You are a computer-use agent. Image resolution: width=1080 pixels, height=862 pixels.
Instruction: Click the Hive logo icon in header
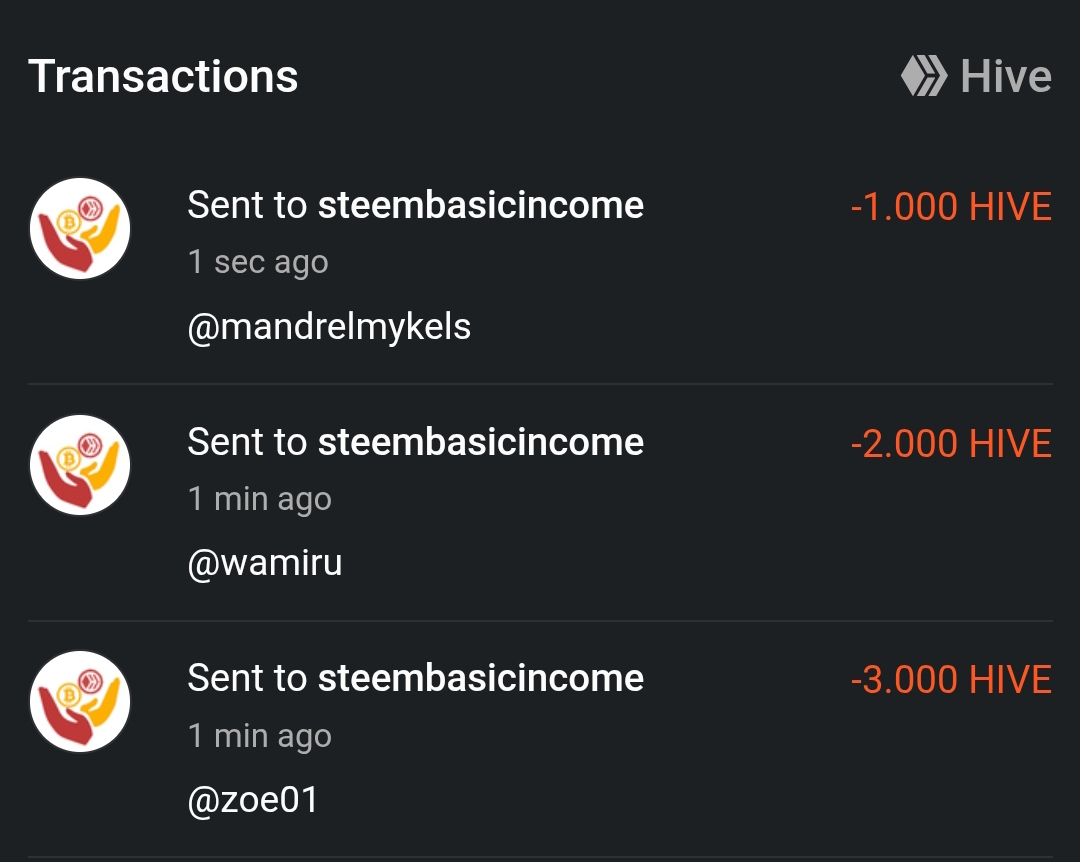click(923, 76)
